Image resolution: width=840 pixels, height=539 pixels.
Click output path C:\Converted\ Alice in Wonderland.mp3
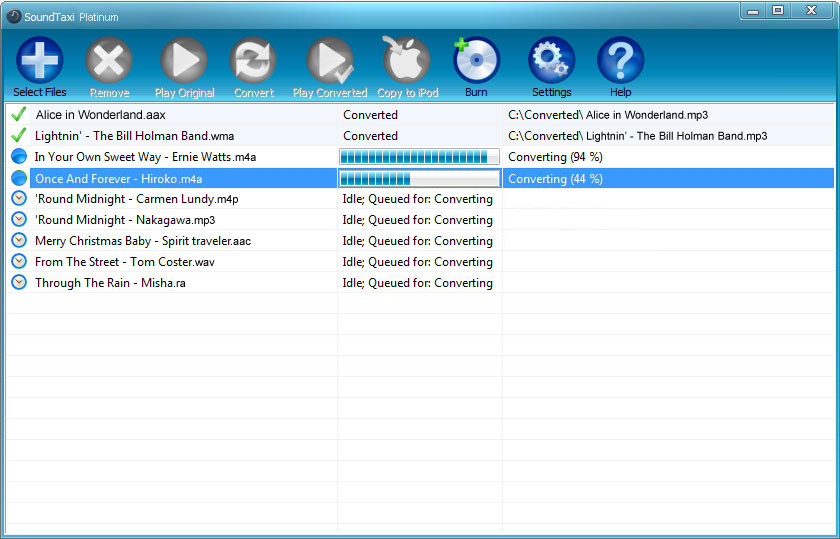coord(608,115)
